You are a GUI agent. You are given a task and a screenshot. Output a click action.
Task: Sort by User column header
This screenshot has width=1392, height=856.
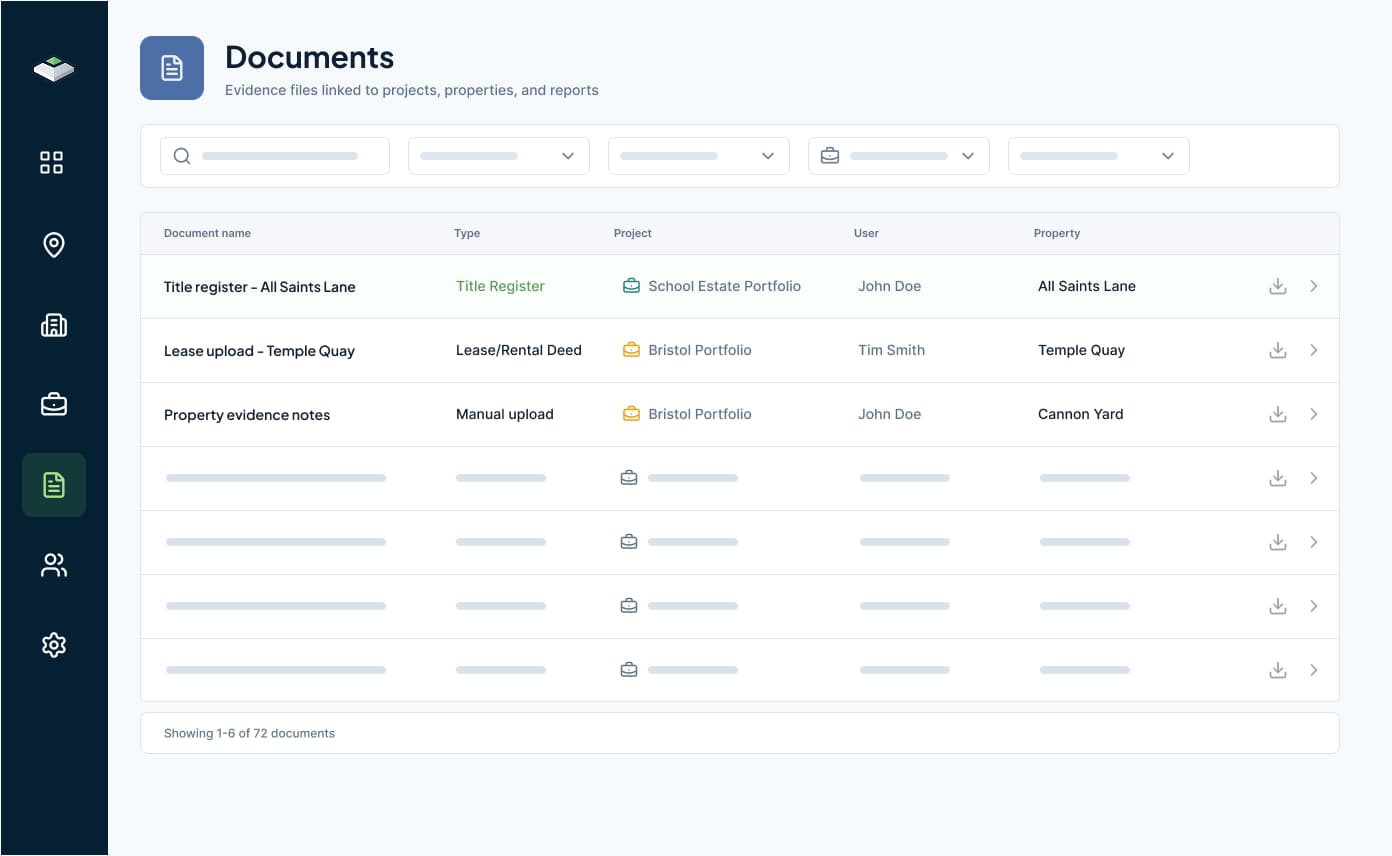pos(866,233)
